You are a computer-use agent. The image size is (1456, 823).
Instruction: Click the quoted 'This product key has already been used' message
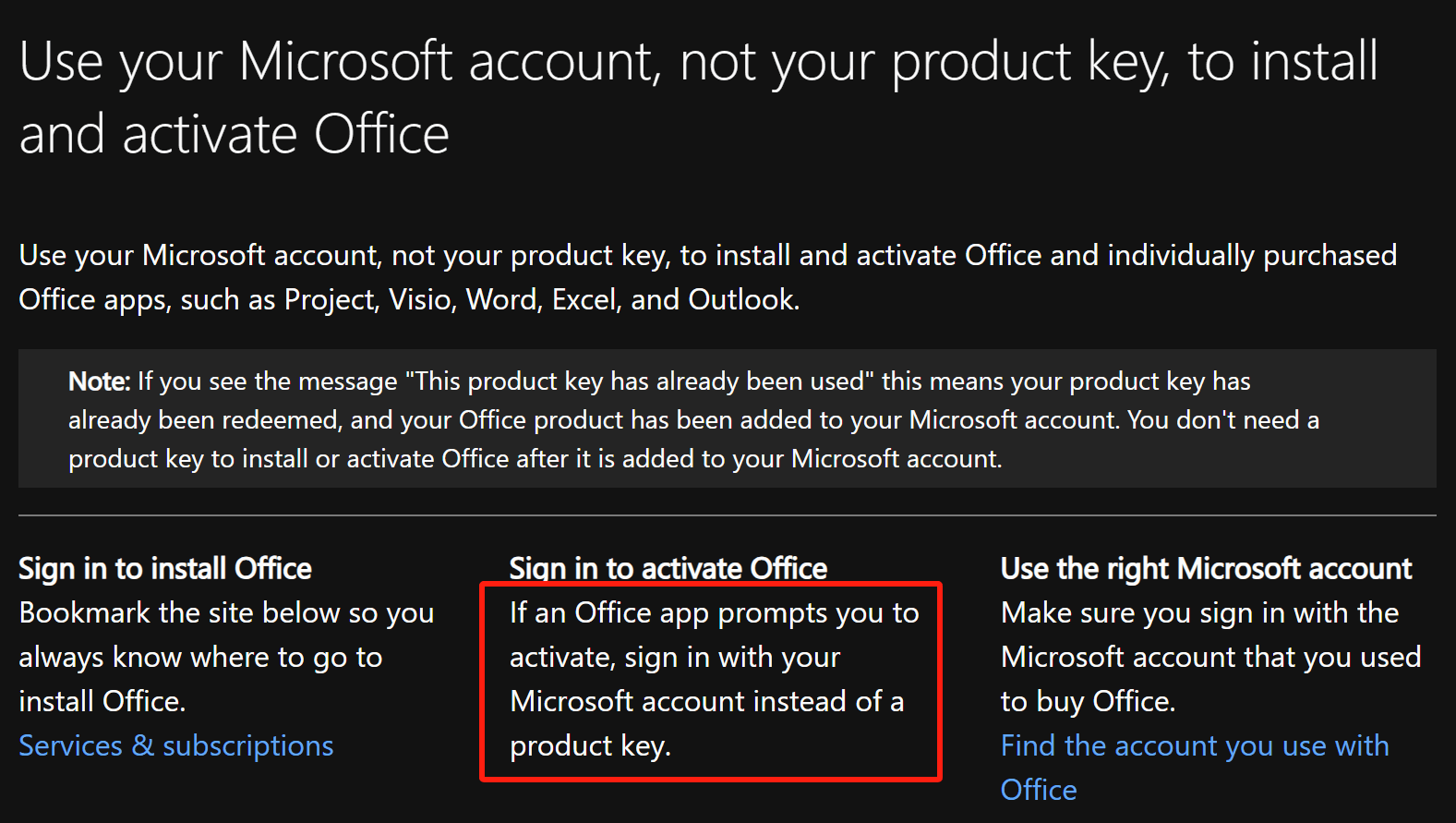click(x=639, y=381)
